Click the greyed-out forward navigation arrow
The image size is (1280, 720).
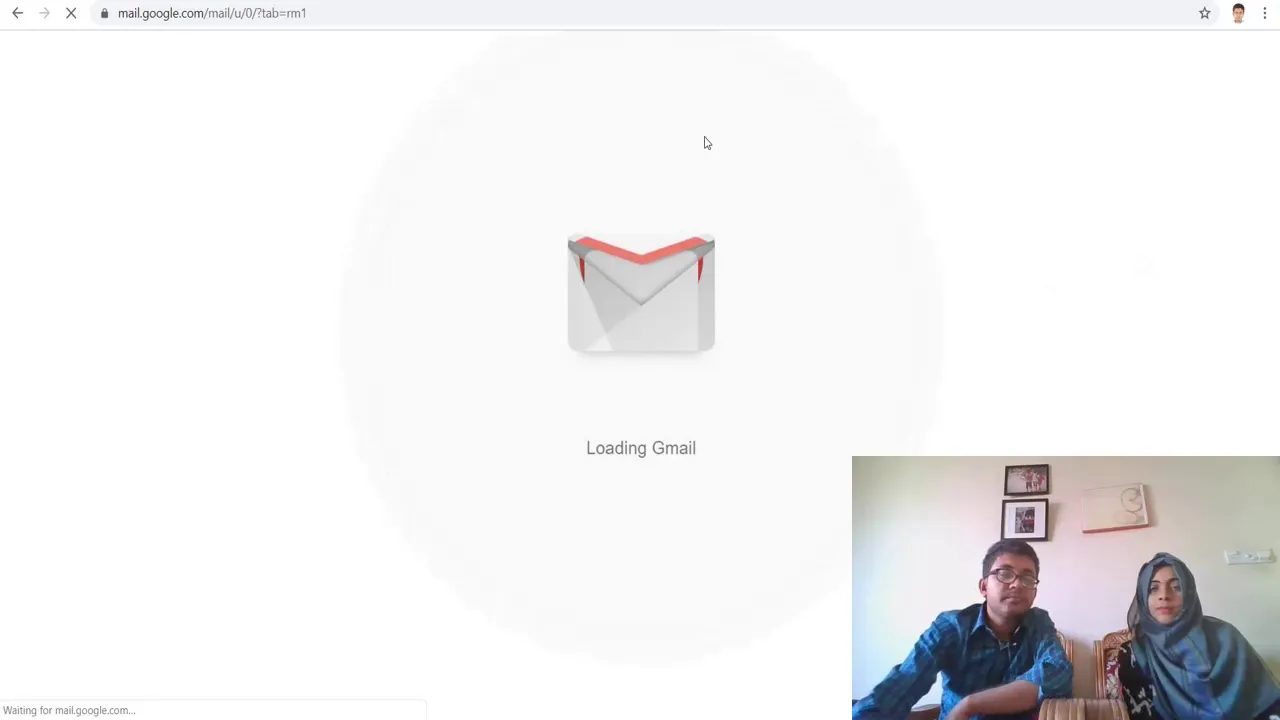[44, 13]
